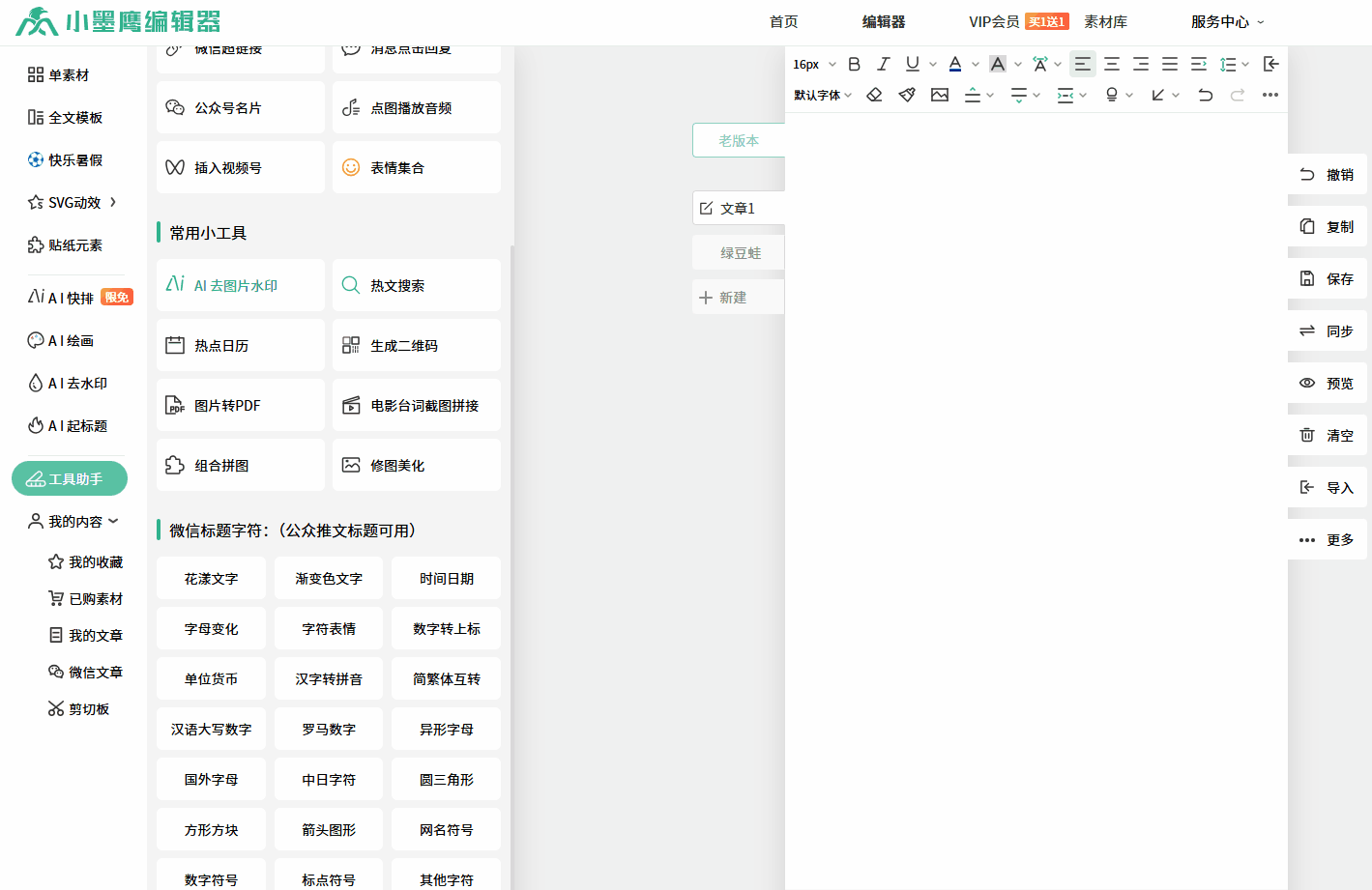Click 清空 clear button
1372x890 pixels.
1328,436
